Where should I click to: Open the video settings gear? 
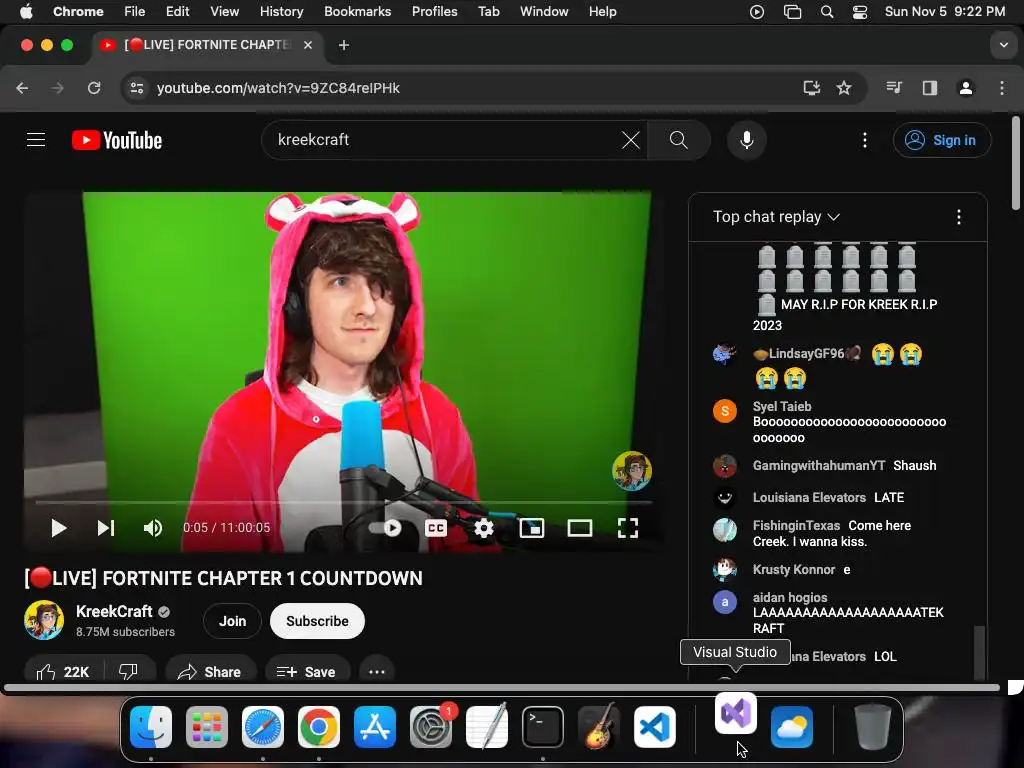[483, 528]
